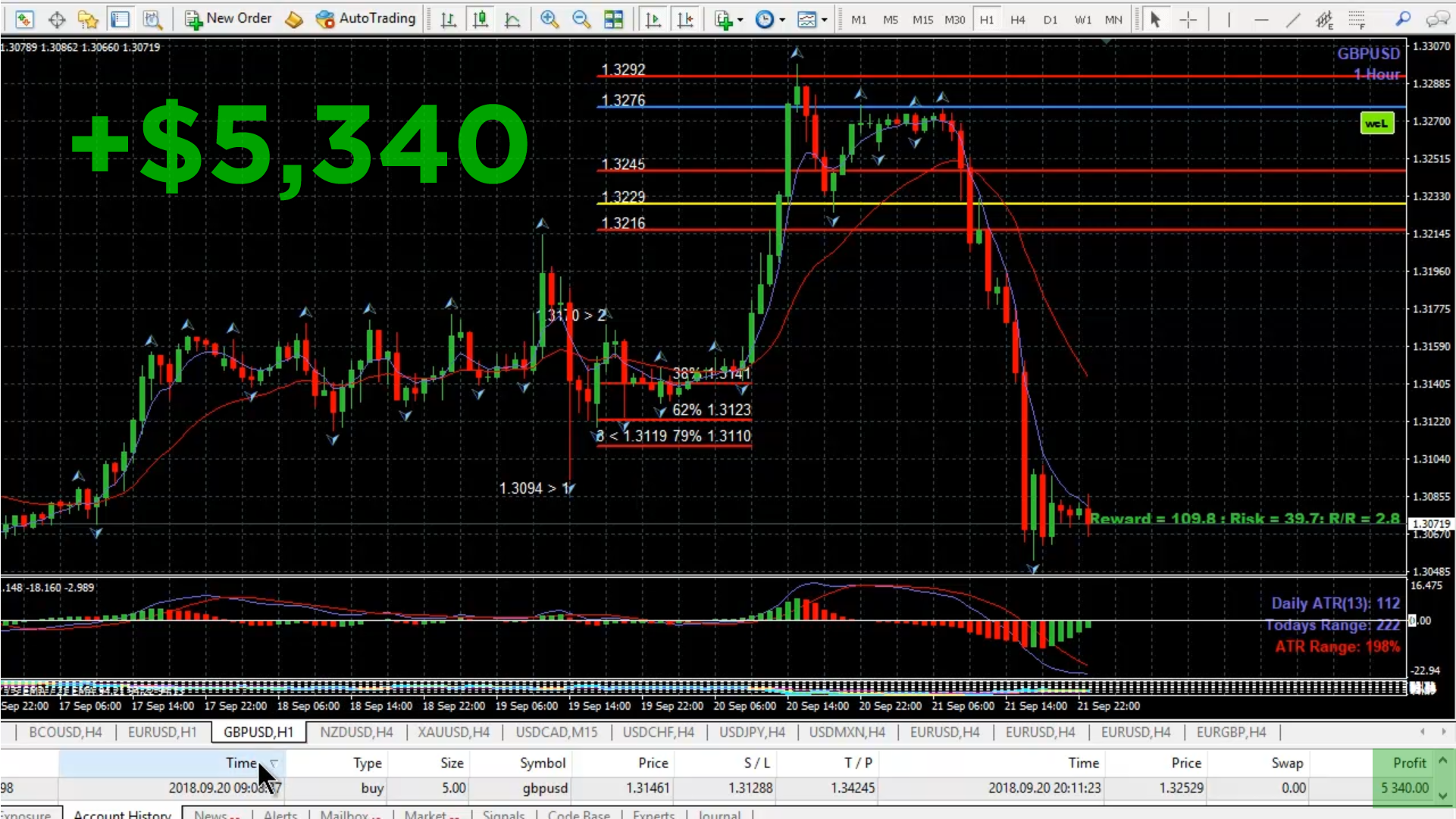Toggle the Terminal panel icon
The image size is (1456, 819).
coord(120,19)
